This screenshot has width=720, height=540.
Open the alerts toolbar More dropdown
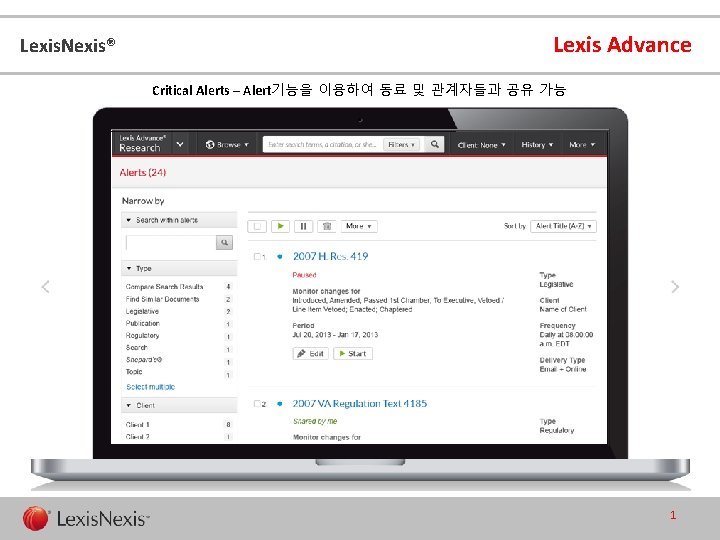[359, 226]
